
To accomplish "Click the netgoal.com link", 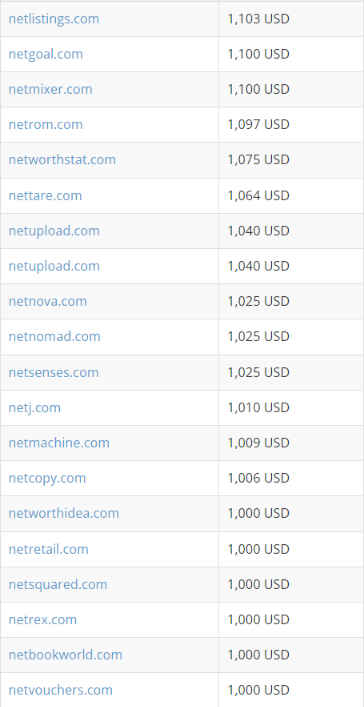I will pyautogui.click(x=46, y=55).
